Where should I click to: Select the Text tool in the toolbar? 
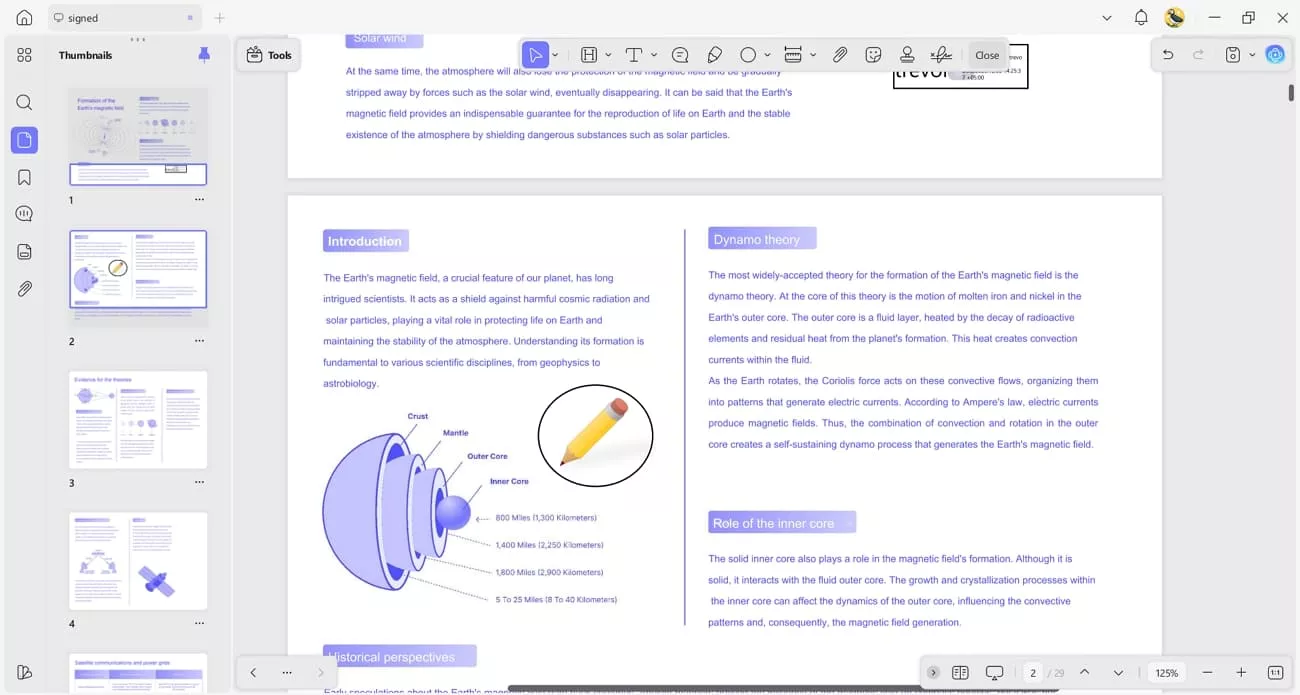click(634, 54)
